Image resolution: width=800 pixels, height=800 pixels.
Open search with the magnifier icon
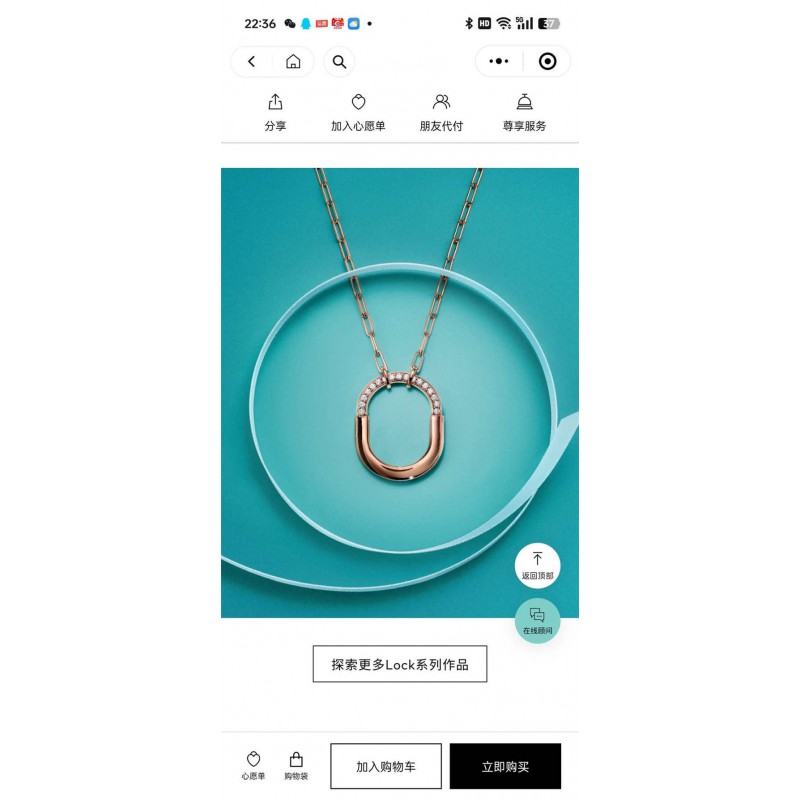(x=339, y=62)
